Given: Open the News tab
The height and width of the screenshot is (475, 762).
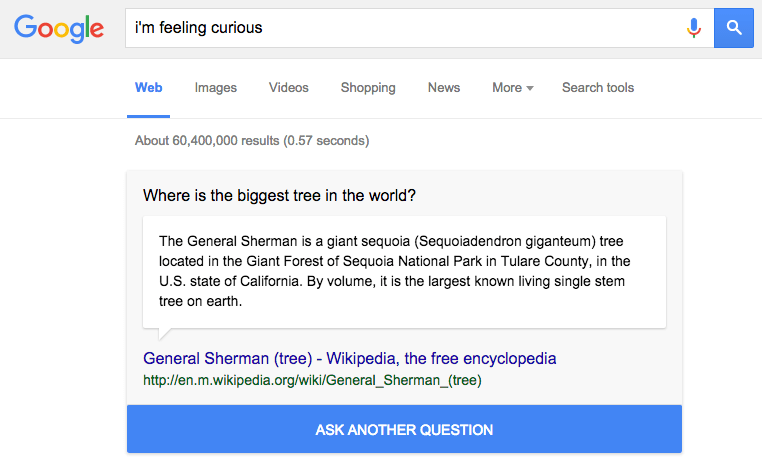Looking at the screenshot, I should pos(444,88).
